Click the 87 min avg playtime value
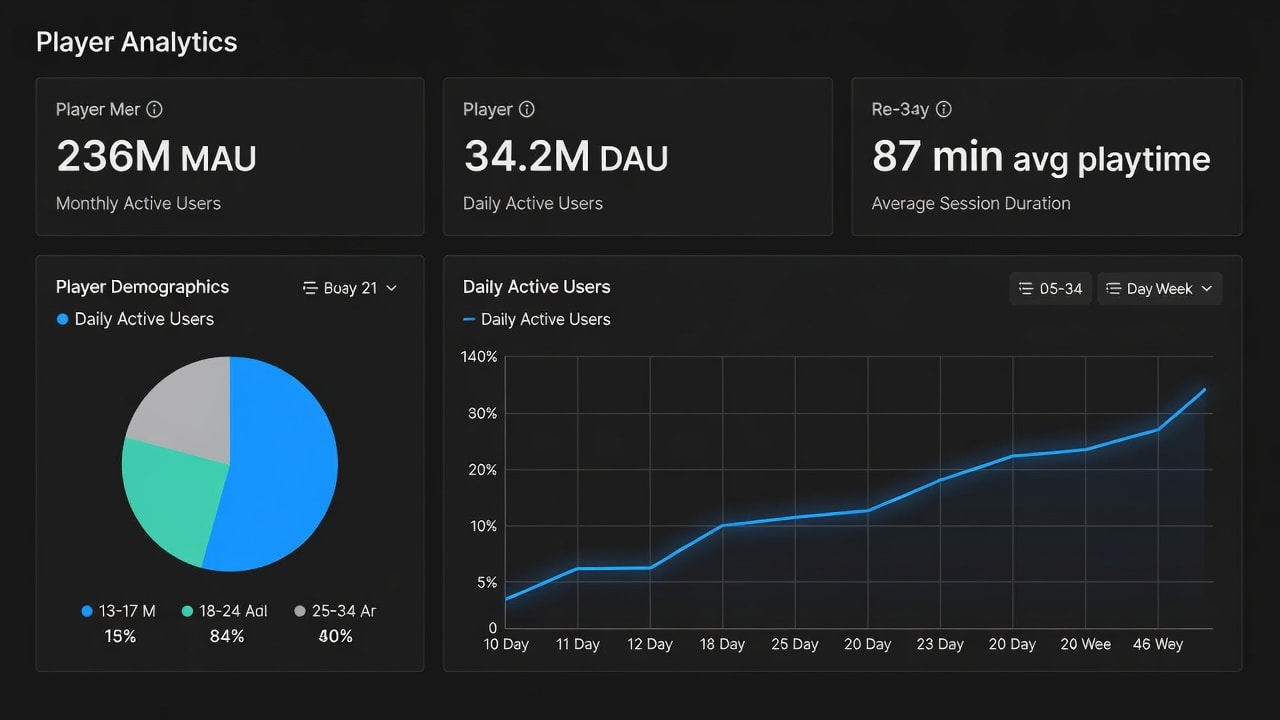The width and height of the screenshot is (1280, 720). click(x=1041, y=157)
